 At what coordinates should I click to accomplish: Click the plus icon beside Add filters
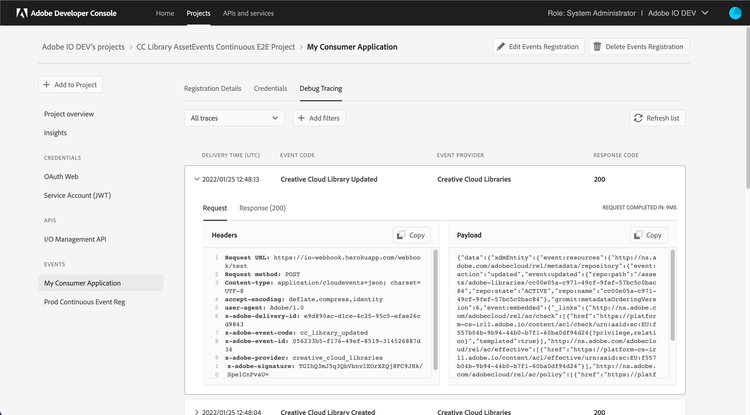pyautogui.click(x=302, y=118)
